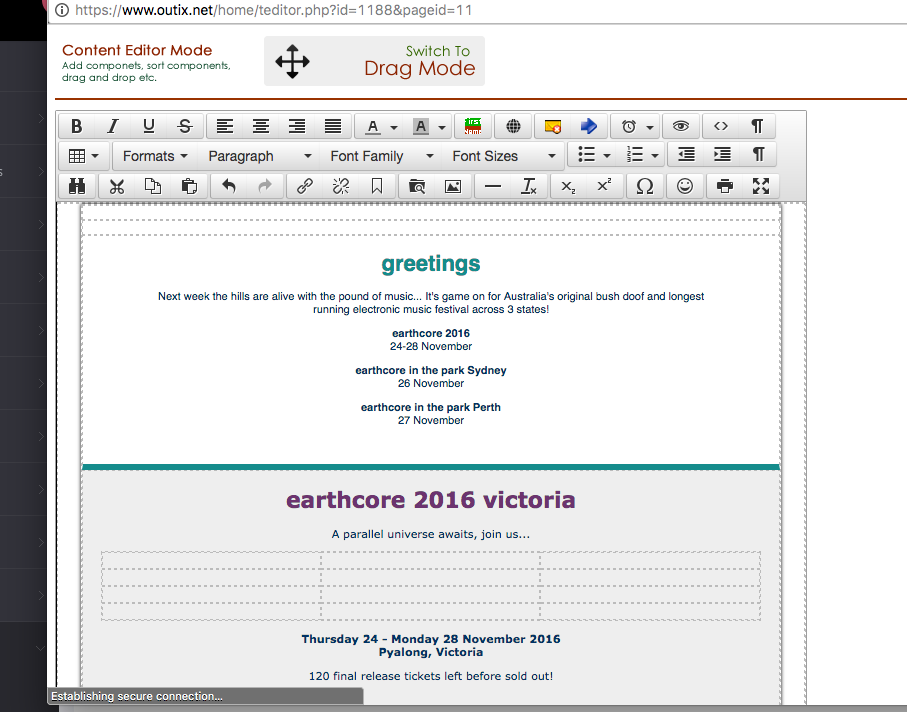Insert date/time with the clock icon

coord(629,126)
